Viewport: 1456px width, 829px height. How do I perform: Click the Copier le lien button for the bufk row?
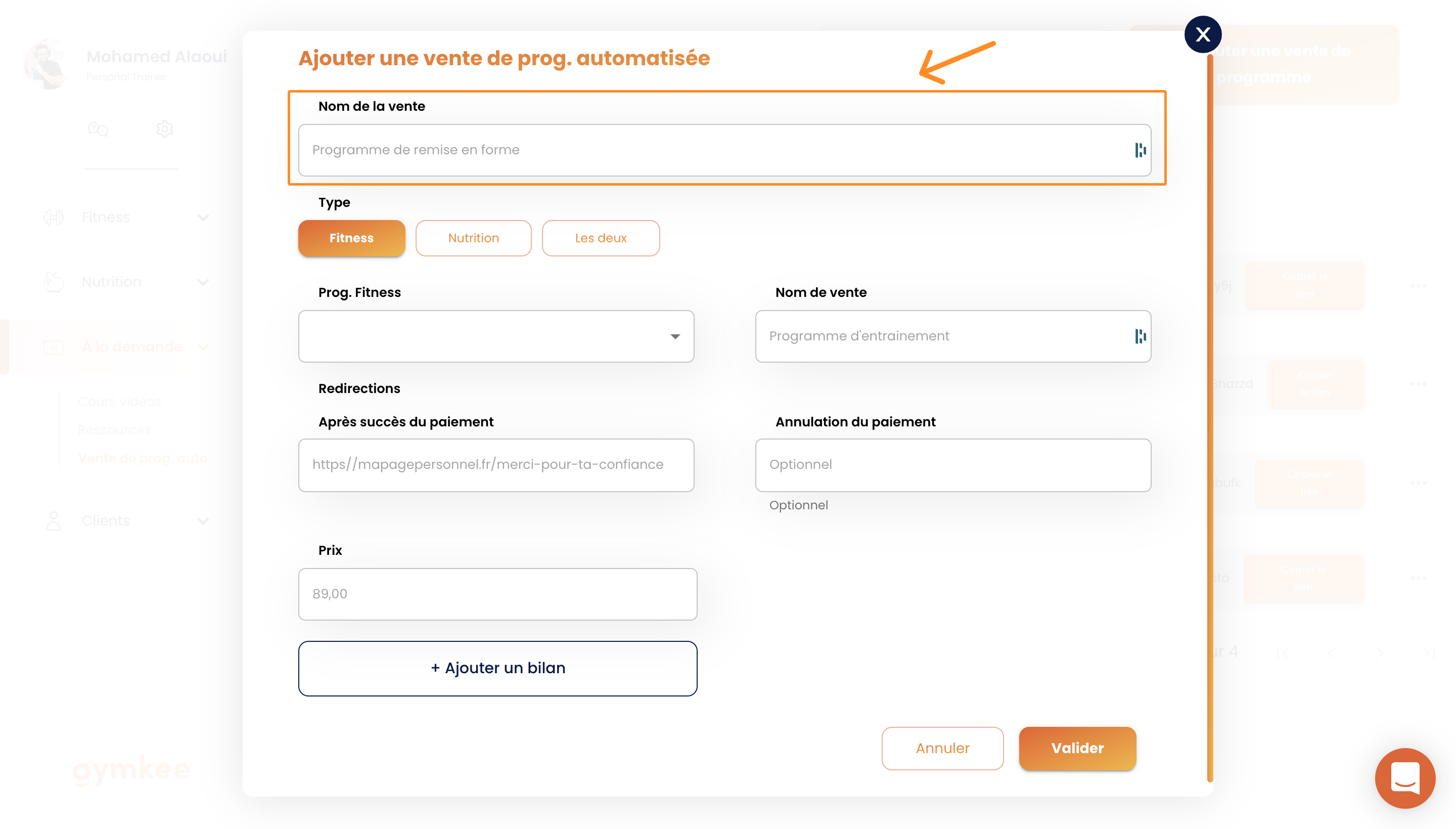[x=1309, y=484]
